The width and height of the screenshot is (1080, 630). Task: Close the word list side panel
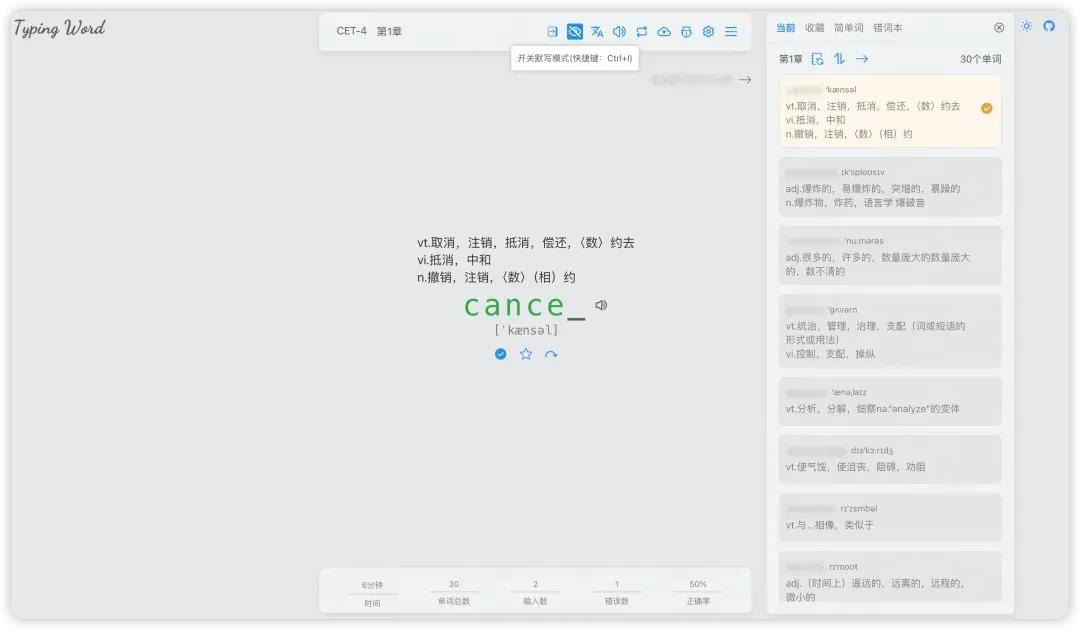tap(999, 28)
